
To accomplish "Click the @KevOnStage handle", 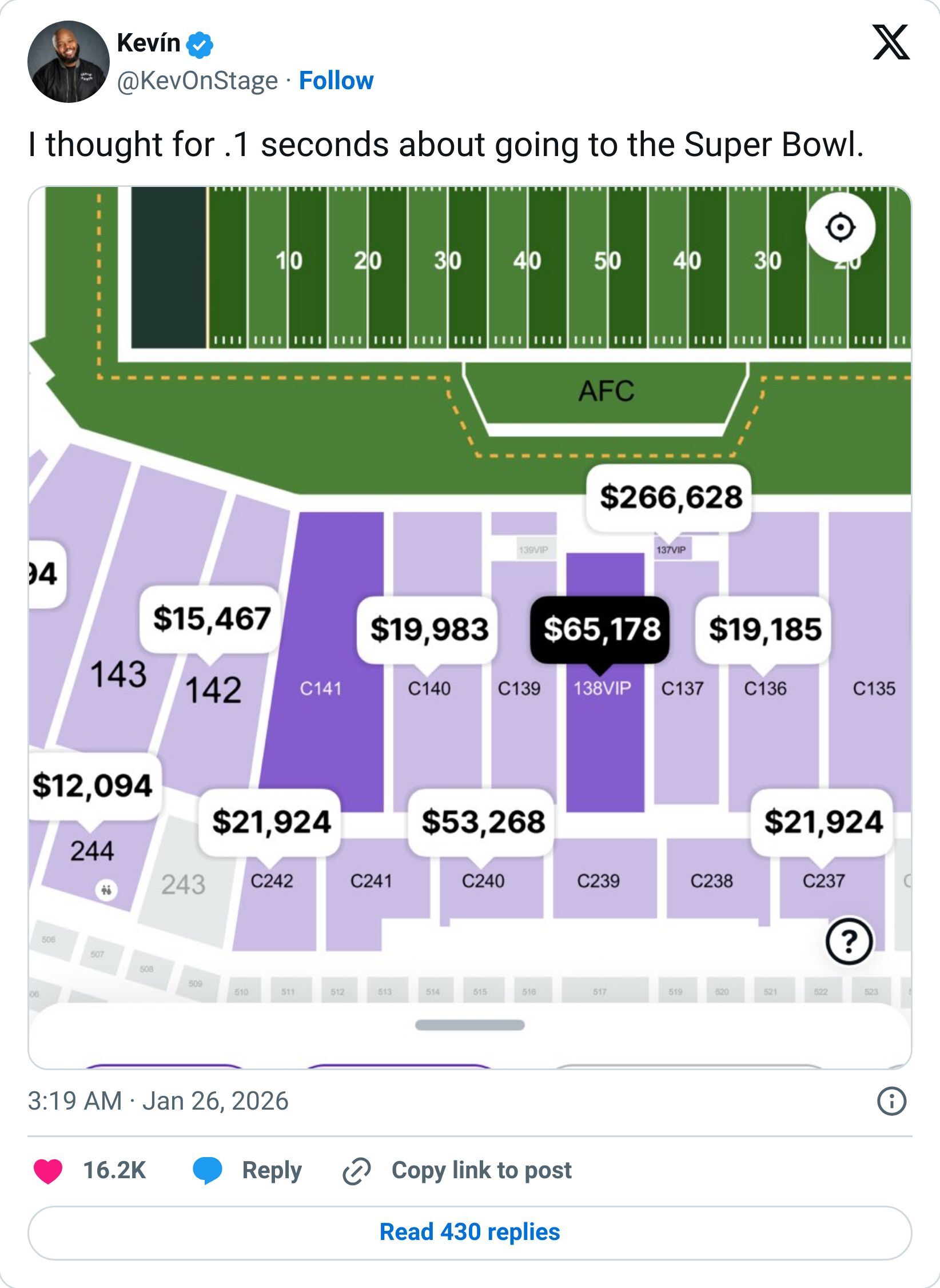I will tap(197, 81).
